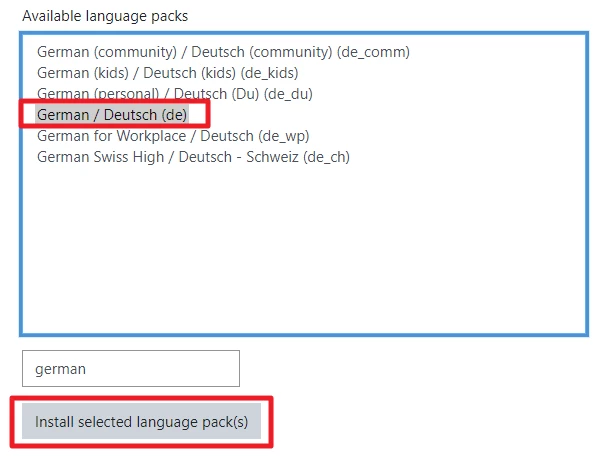Click the search field containing "german"
The width and height of the screenshot is (612, 461).
(x=131, y=368)
